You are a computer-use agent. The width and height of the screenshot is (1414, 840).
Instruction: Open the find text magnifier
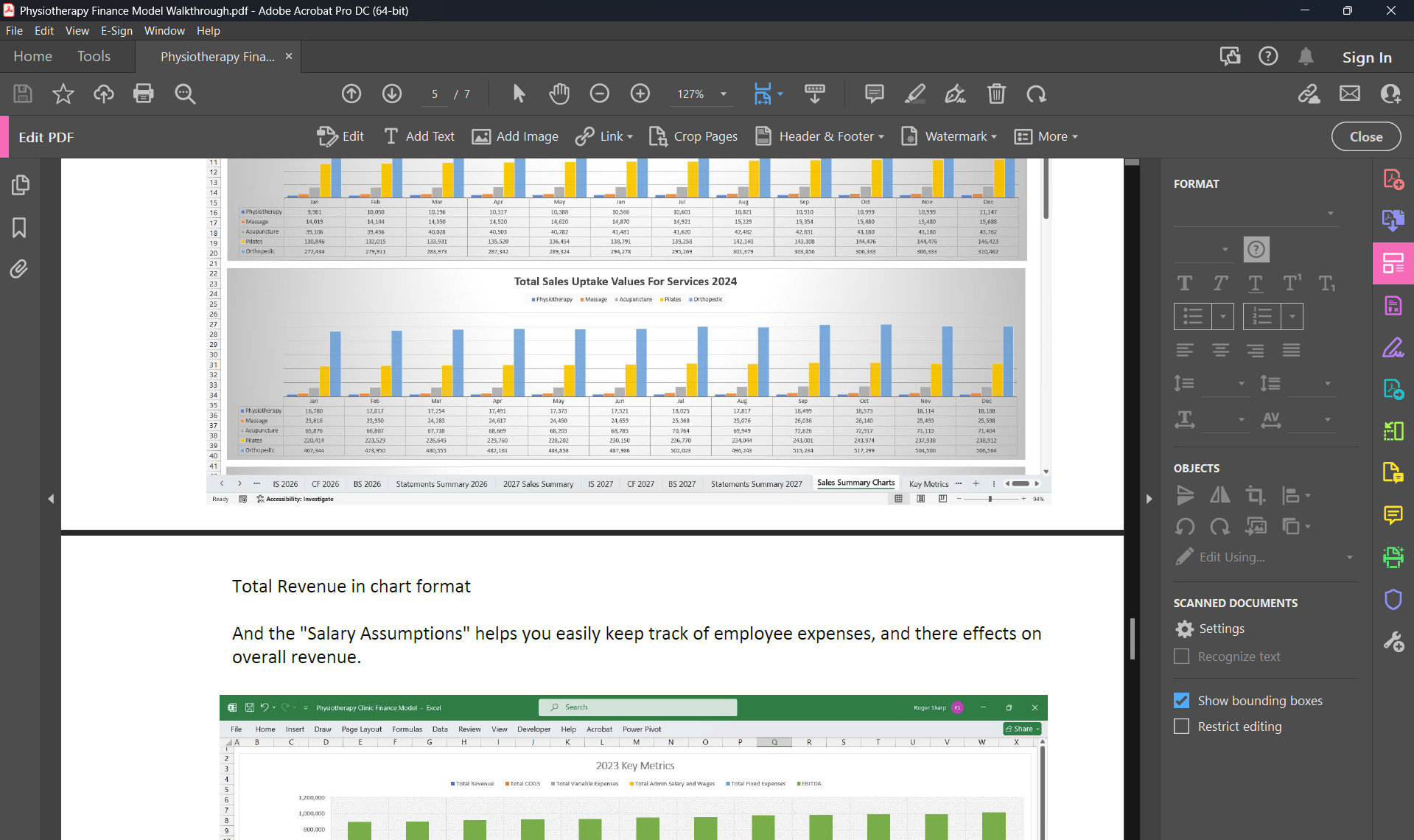(x=185, y=94)
